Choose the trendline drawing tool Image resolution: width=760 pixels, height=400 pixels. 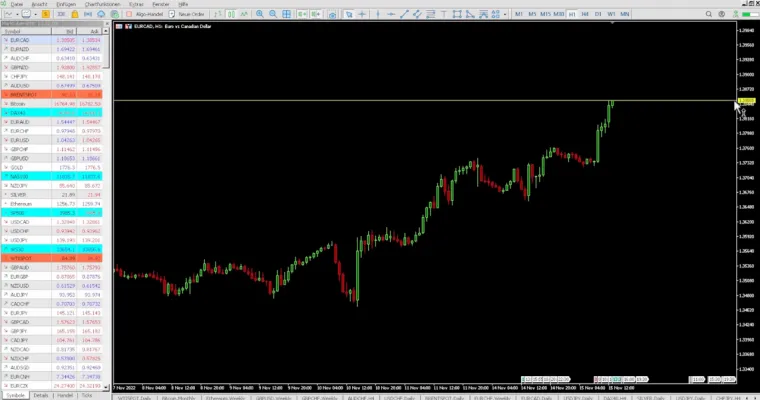[x=404, y=14]
